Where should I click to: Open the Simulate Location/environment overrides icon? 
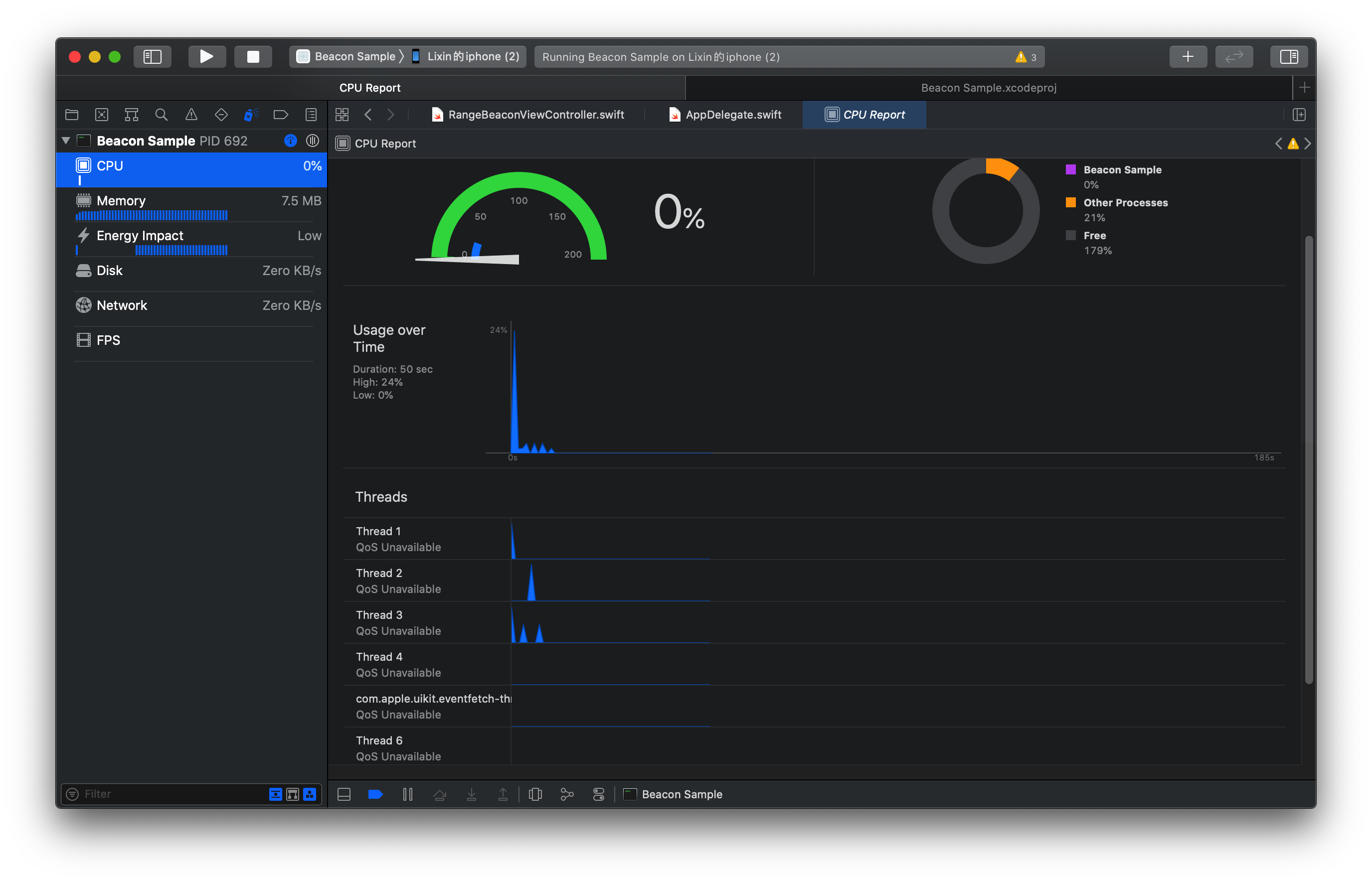pyautogui.click(x=598, y=794)
